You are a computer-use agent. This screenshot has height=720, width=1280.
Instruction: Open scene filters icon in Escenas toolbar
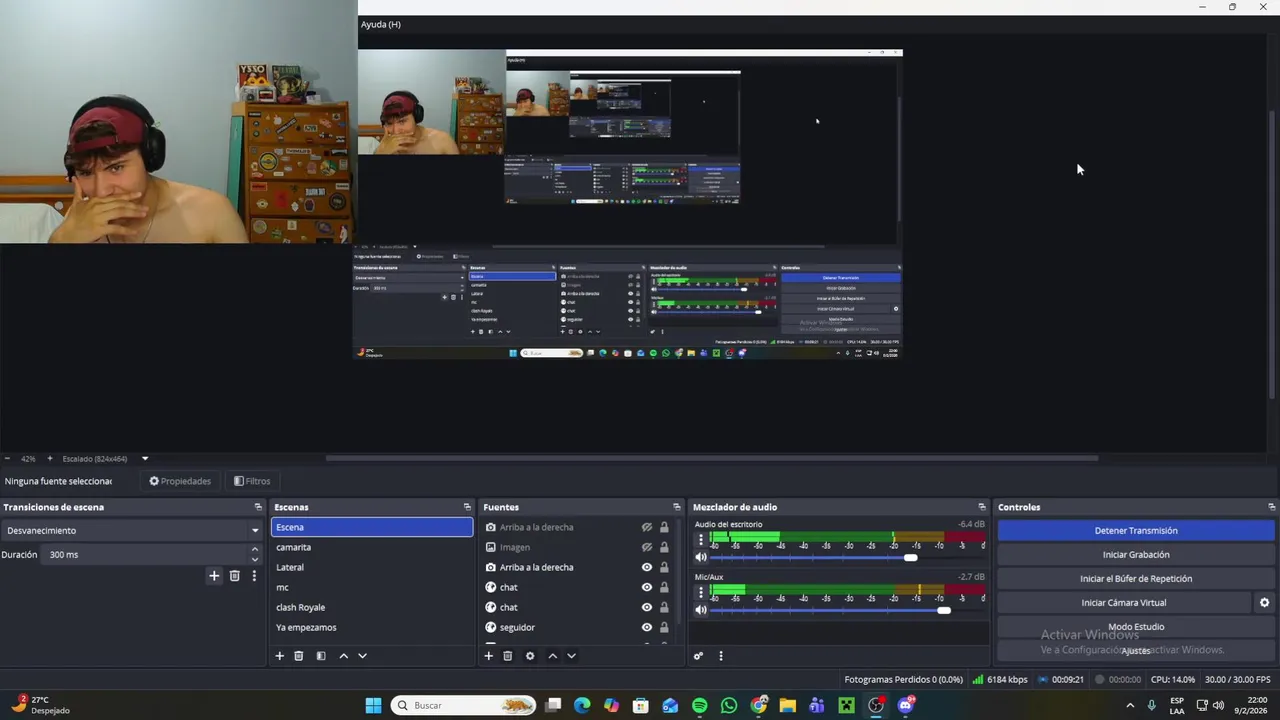point(321,656)
